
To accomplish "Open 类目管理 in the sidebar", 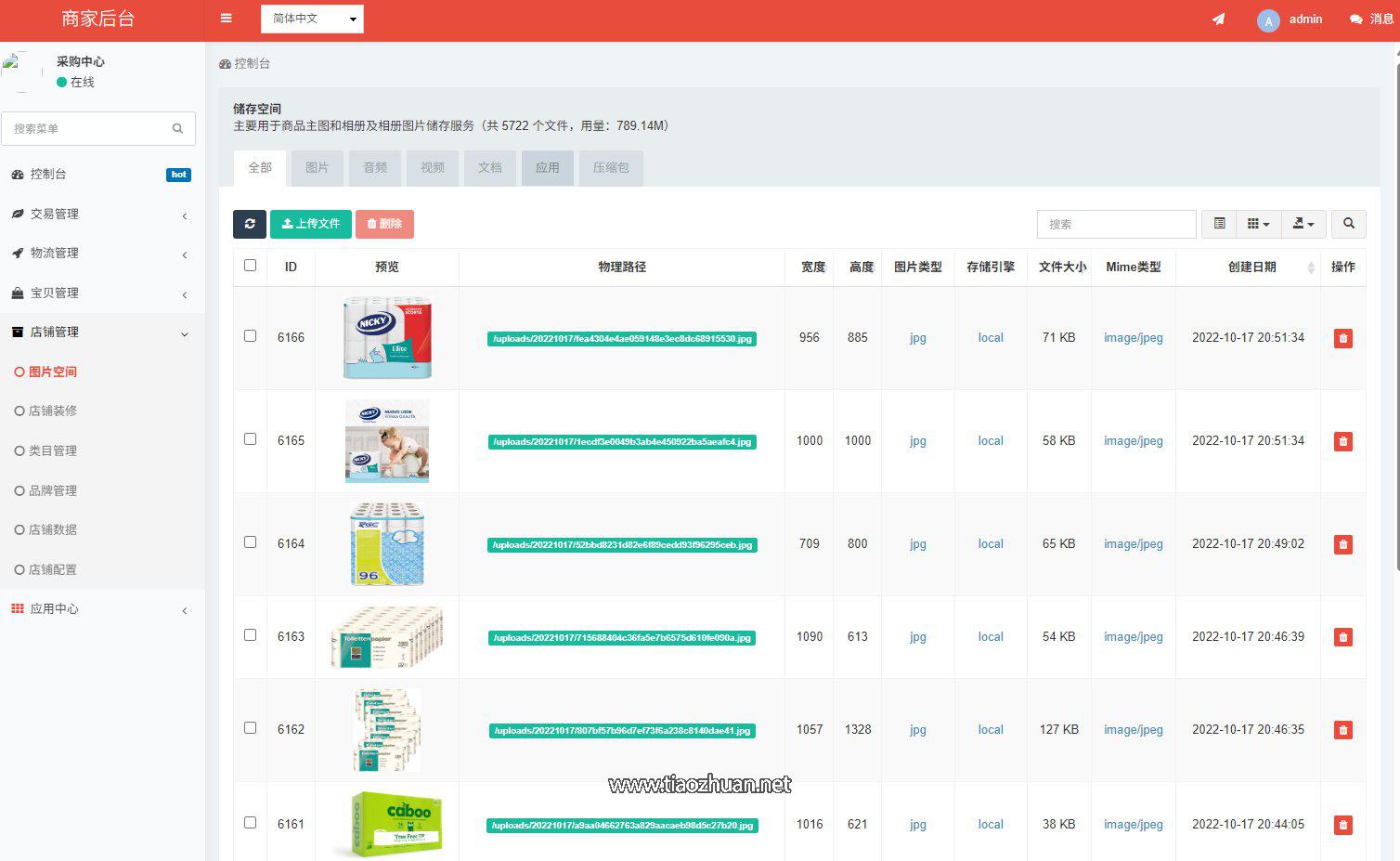I will [102, 450].
